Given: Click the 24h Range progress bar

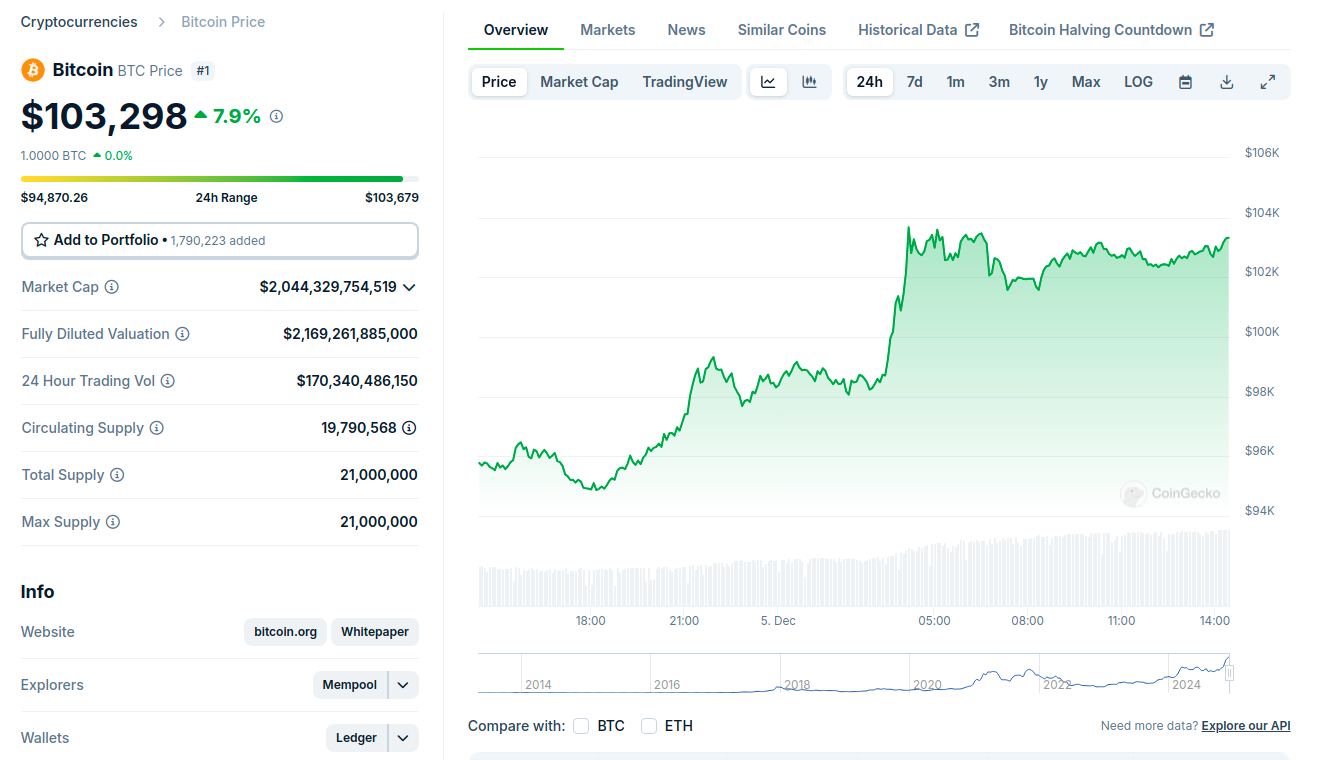Looking at the screenshot, I should pos(220,179).
